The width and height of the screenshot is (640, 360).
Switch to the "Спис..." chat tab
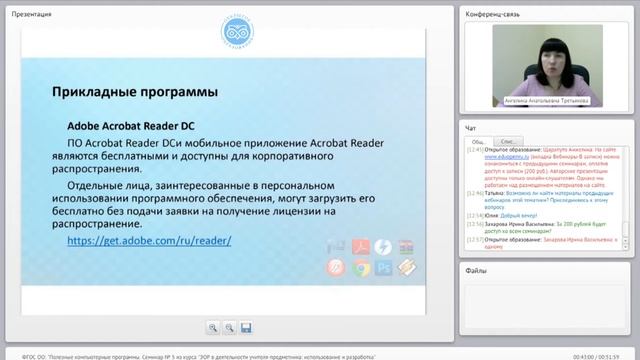point(508,142)
